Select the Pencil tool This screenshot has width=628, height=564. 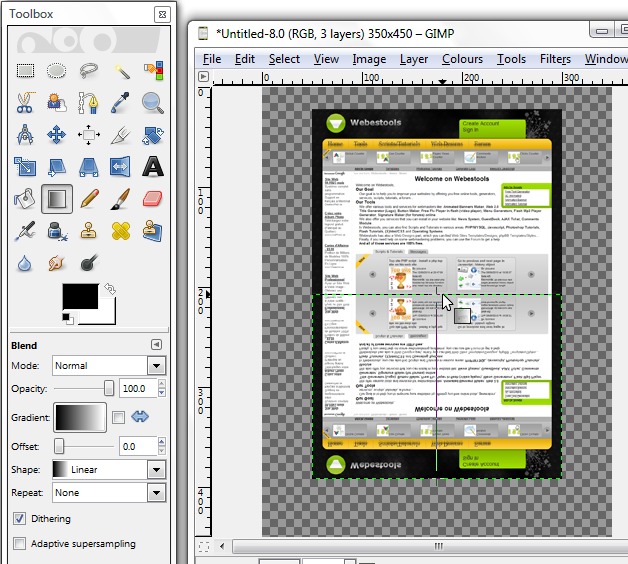tap(89, 199)
